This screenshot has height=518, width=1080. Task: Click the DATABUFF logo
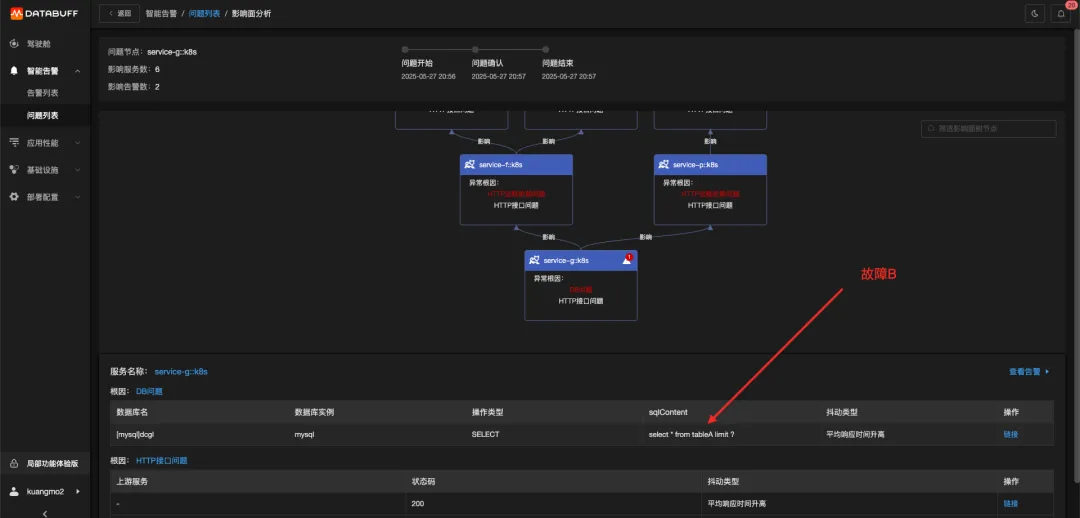pos(45,13)
